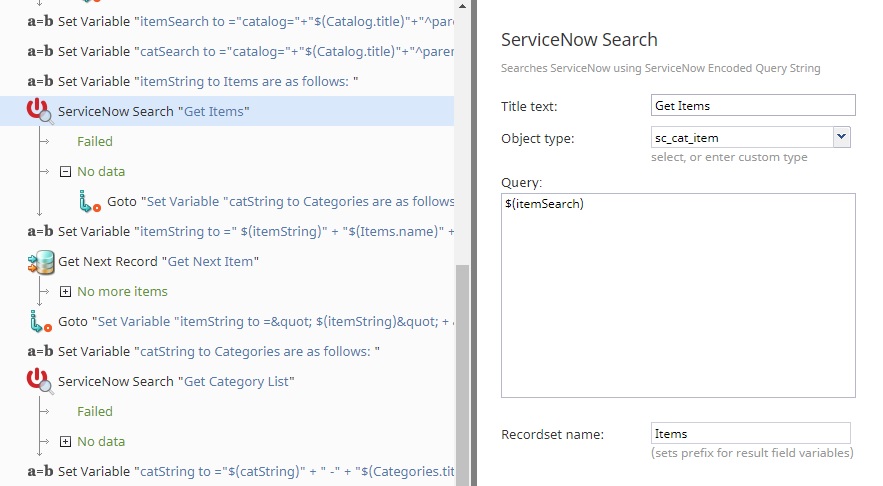883x486 pixels.
Task: Click the "select, or enter custom type" hint
Action: (729, 157)
